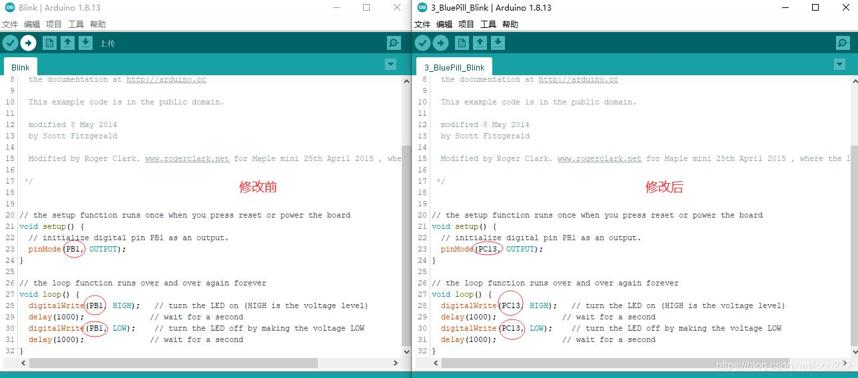Screen dimensions: 858x378
Task: Open sketch icon in 3_BluePill_Blink window
Action: [x=480, y=43]
